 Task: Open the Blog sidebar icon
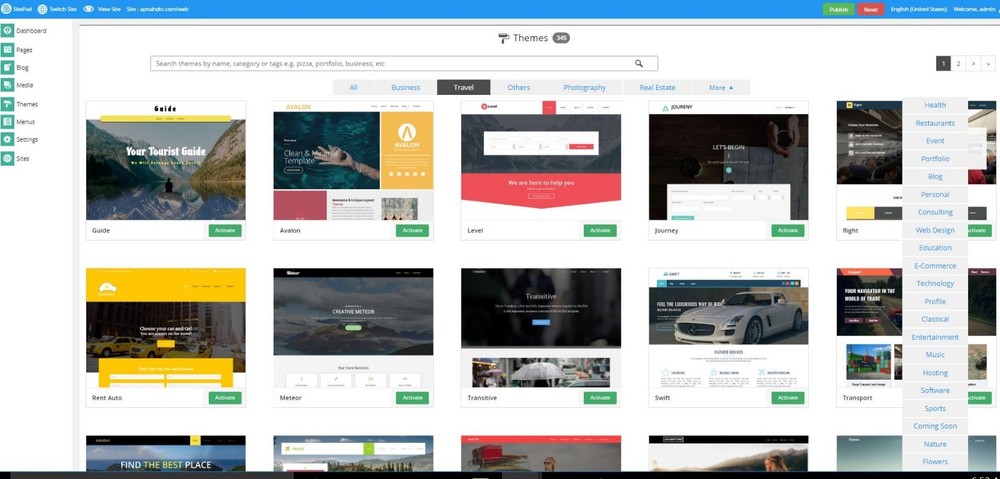coord(7,68)
